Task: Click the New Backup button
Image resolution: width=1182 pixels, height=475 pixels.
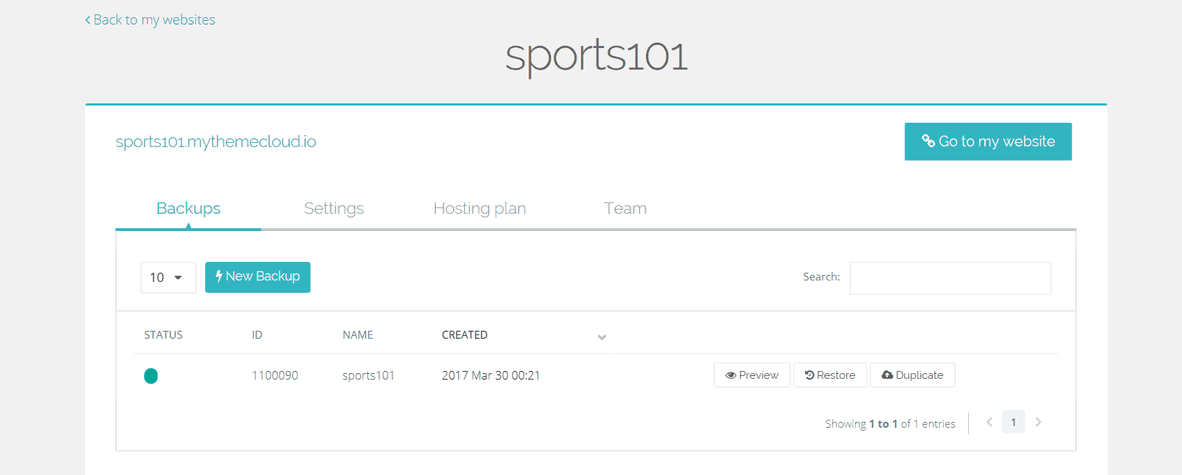Action: (x=258, y=277)
